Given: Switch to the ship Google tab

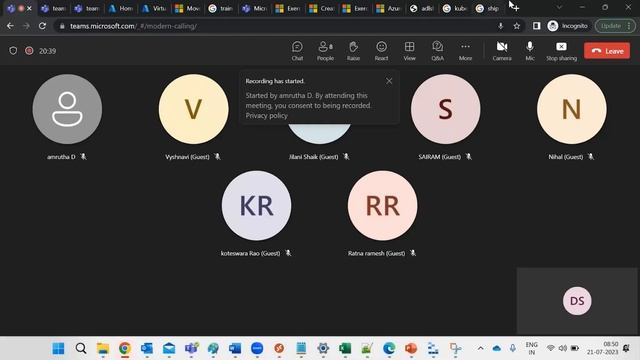Looking at the screenshot, I should (489, 8).
